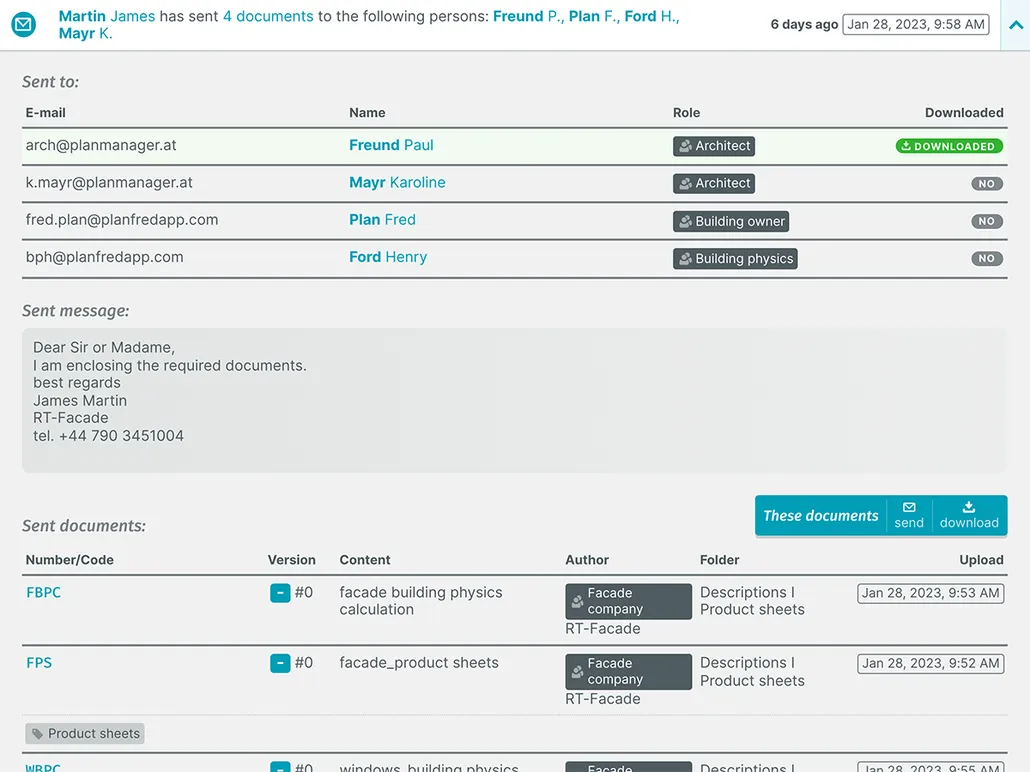Open Mayr K. recipient link in header
1030x772 pixels.
point(85,33)
